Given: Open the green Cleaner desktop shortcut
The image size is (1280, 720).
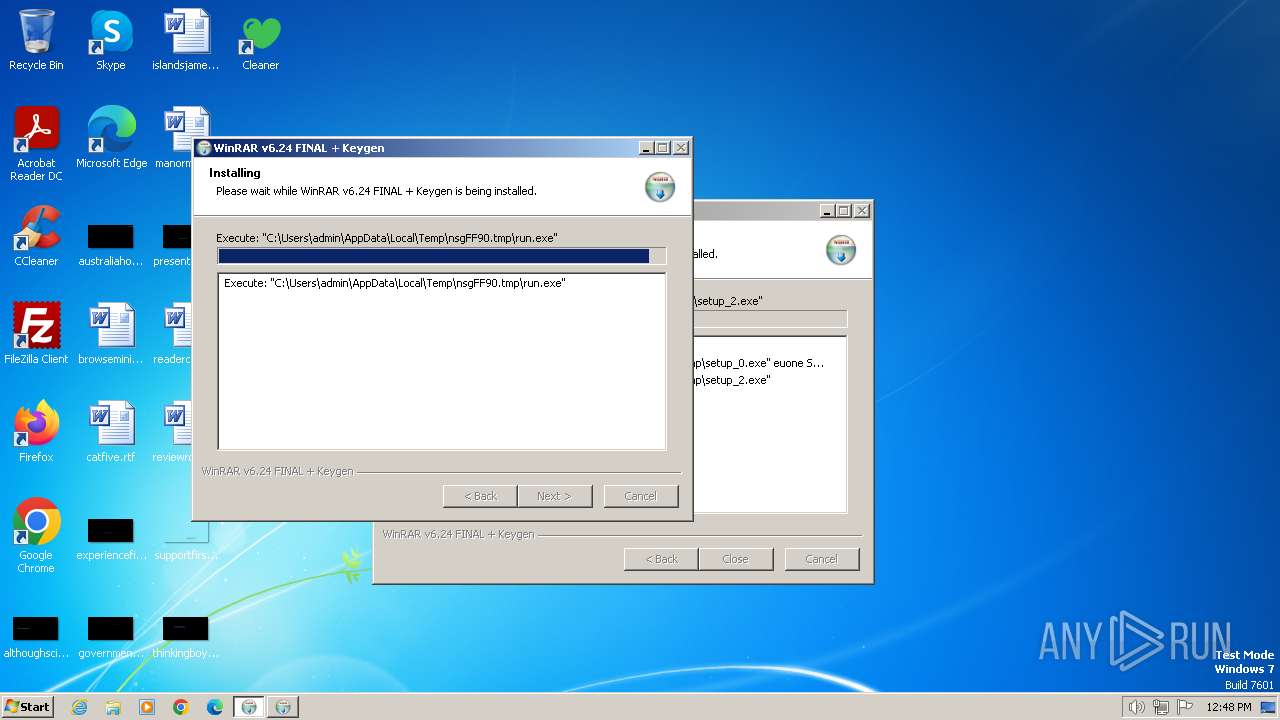Looking at the screenshot, I should (260, 40).
